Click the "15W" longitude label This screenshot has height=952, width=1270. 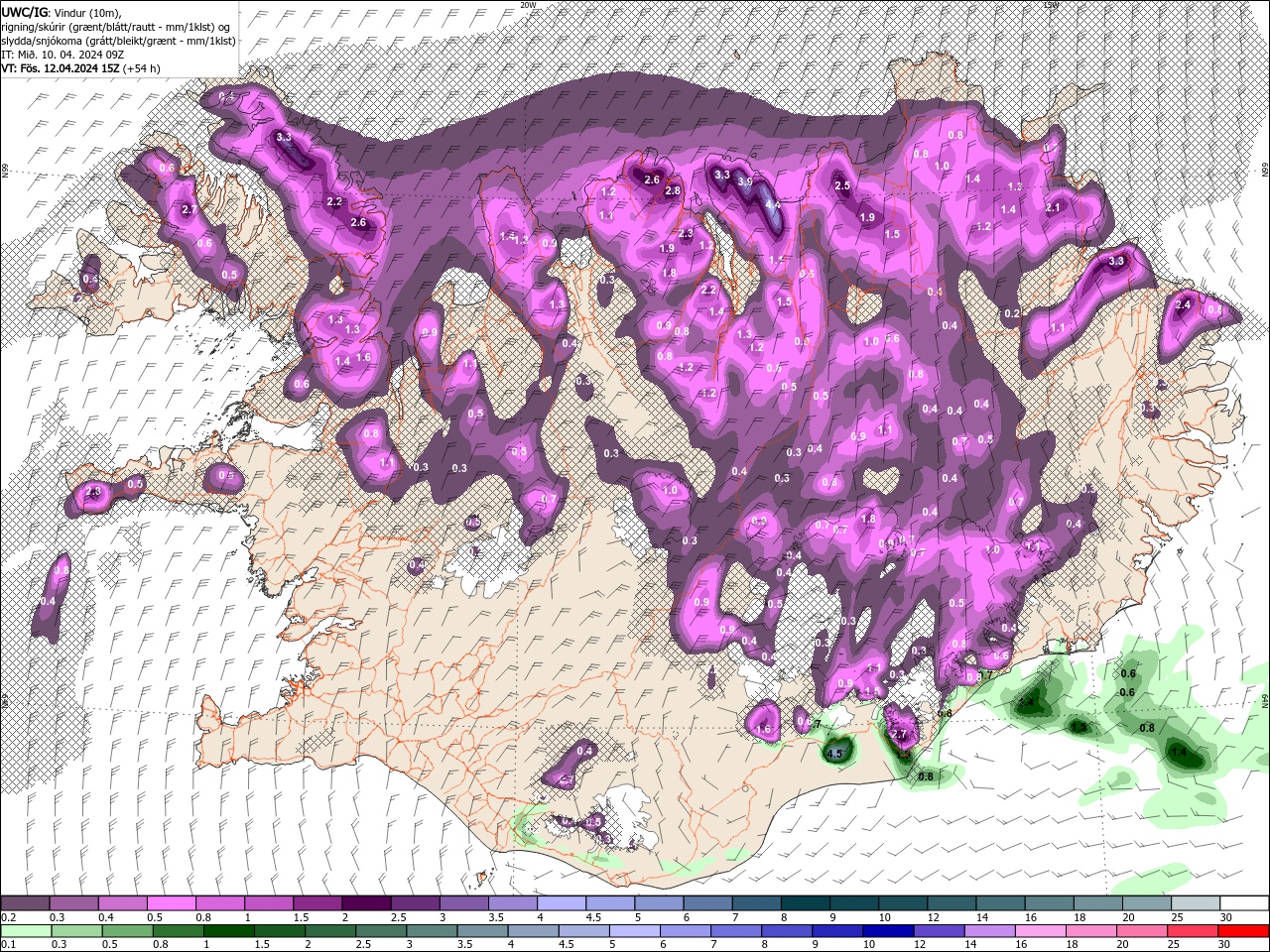point(1052,5)
